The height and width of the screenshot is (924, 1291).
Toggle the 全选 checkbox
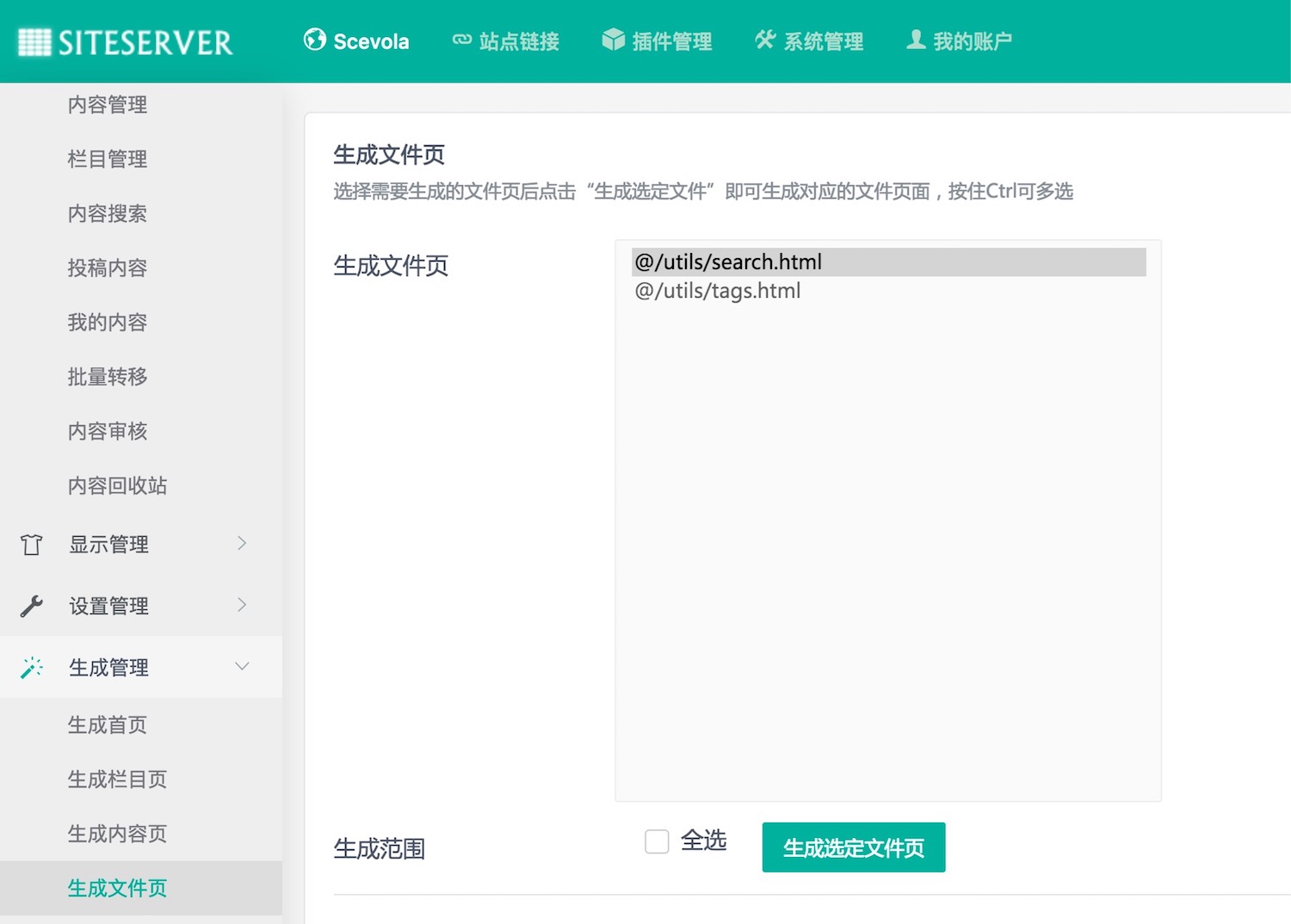[657, 841]
